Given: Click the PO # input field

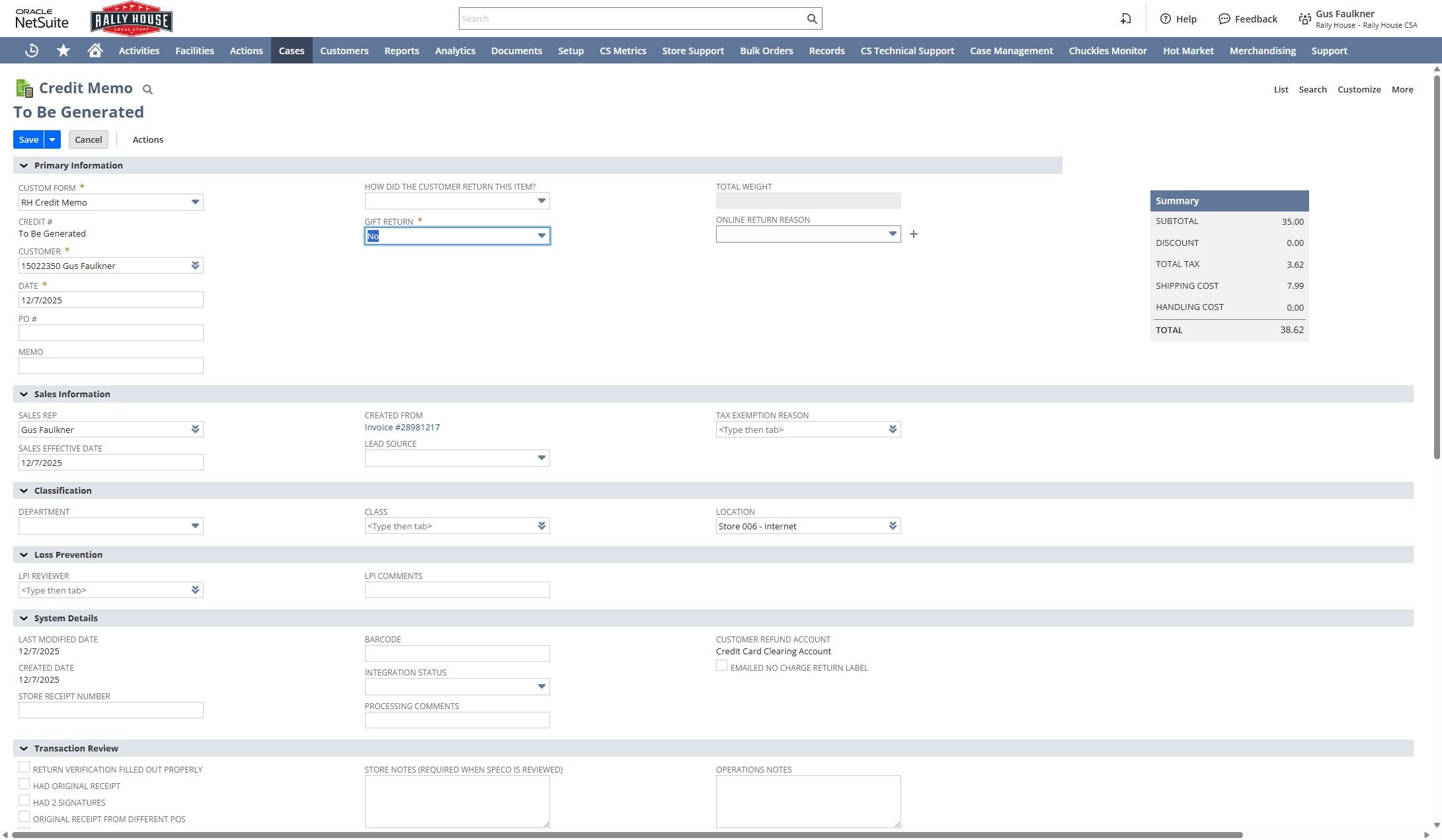Looking at the screenshot, I should click(x=111, y=333).
